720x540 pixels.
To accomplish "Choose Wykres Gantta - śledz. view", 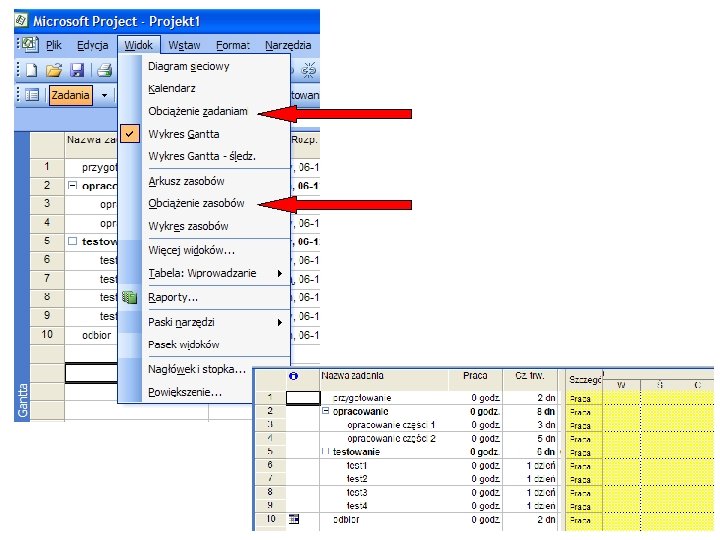I will pos(202,156).
